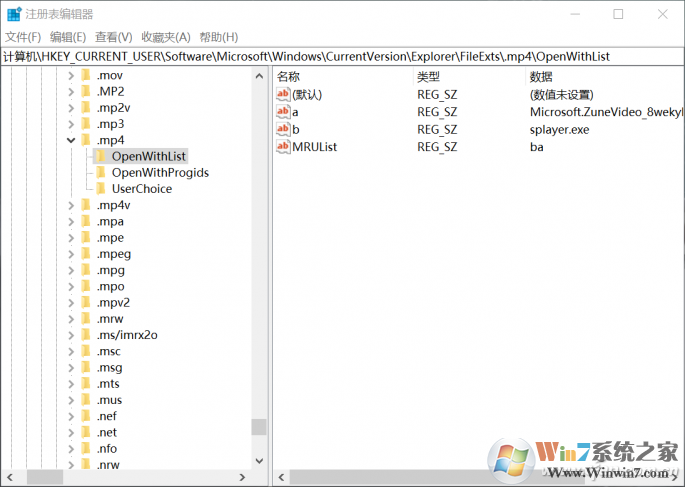Viewport: 685px width, 487px height.
Task: Click the OpenWithProgids folder icon
Action: coord(100,172)
